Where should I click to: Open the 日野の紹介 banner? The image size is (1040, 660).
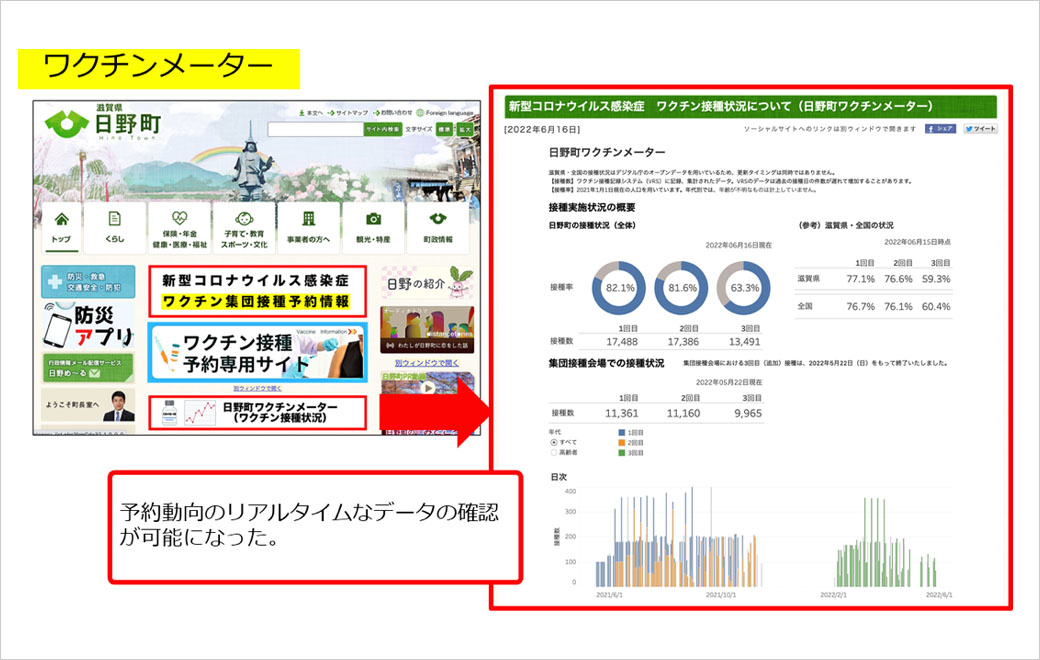(428, 283)
